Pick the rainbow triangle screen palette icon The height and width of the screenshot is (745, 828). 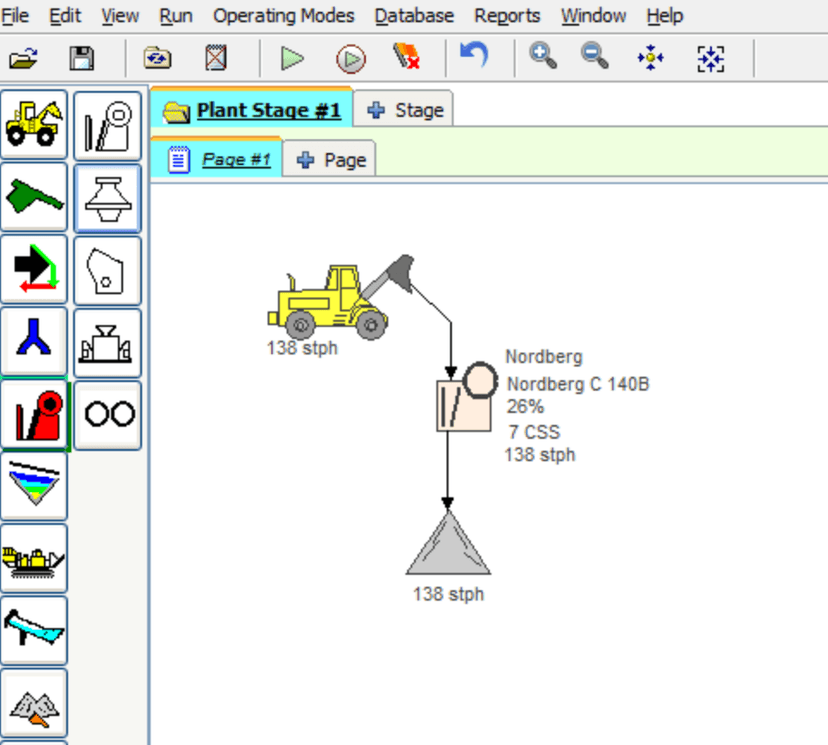point(34,486)
